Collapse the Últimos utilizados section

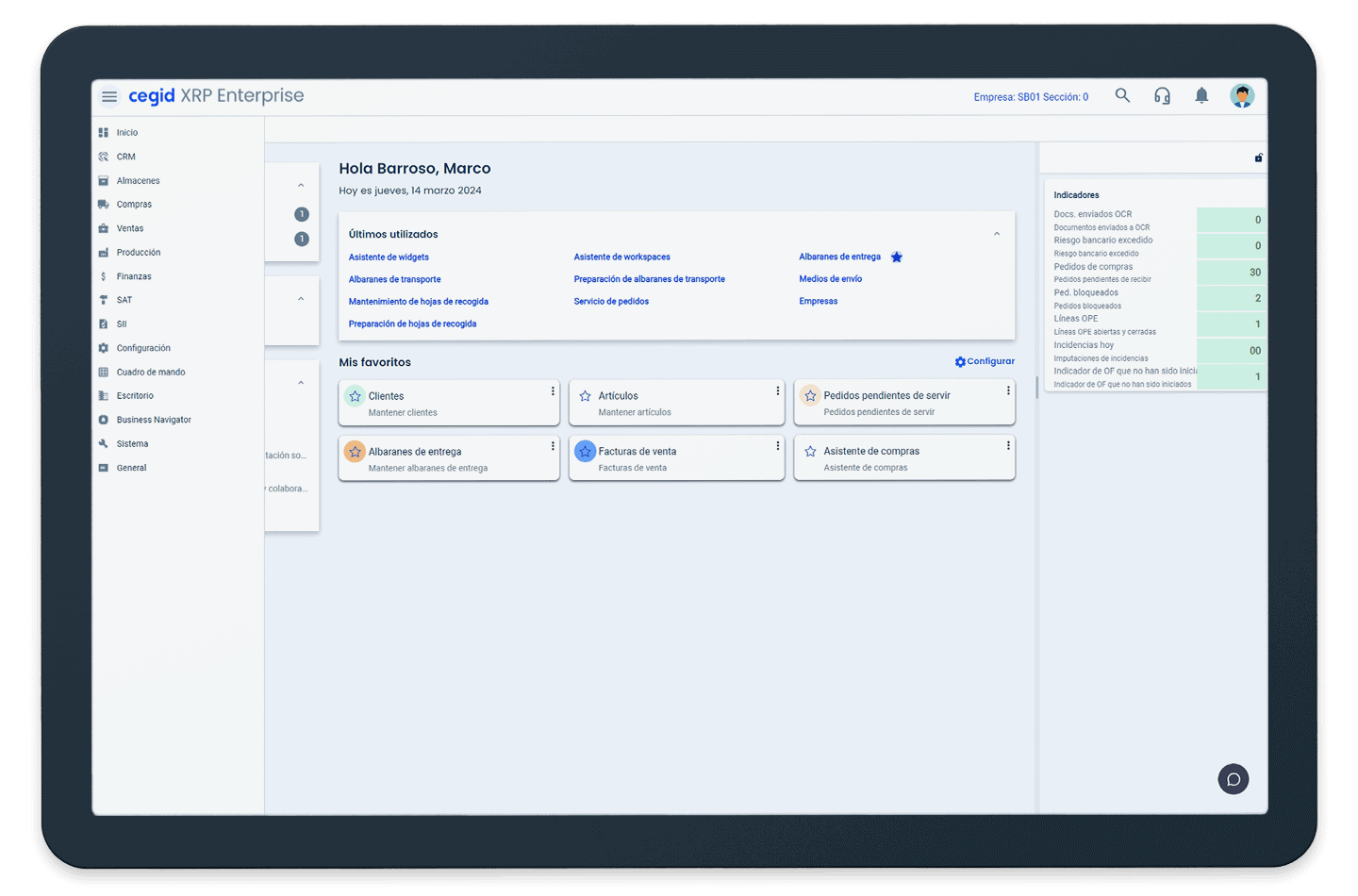point(997,234)
